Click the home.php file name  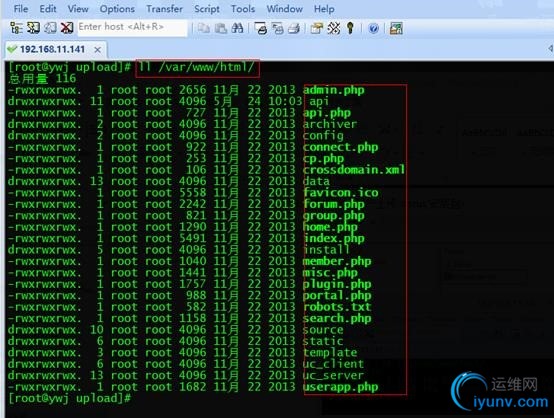point(330,227)
